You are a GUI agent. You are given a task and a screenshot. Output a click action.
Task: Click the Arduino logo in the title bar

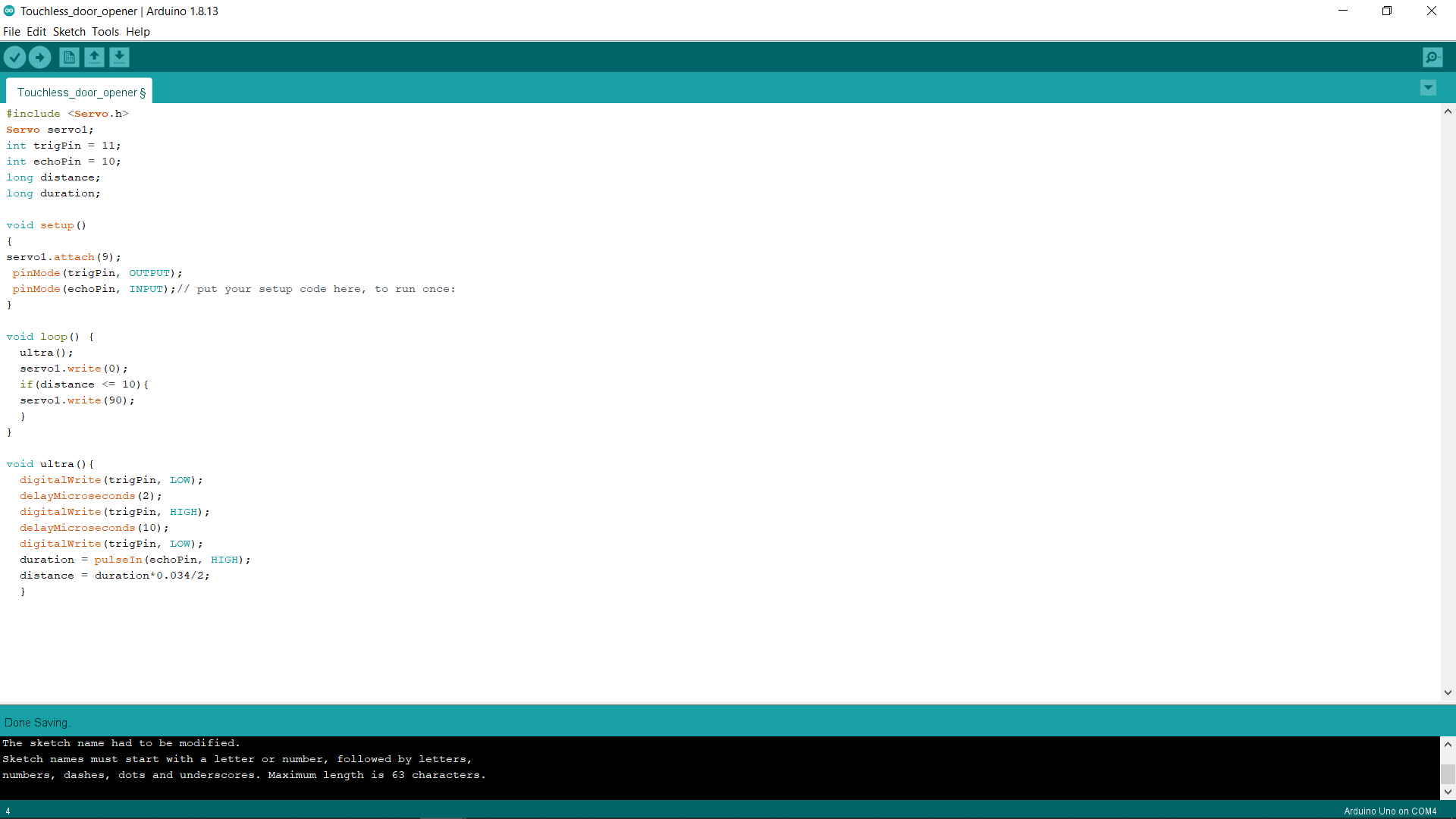9,11
